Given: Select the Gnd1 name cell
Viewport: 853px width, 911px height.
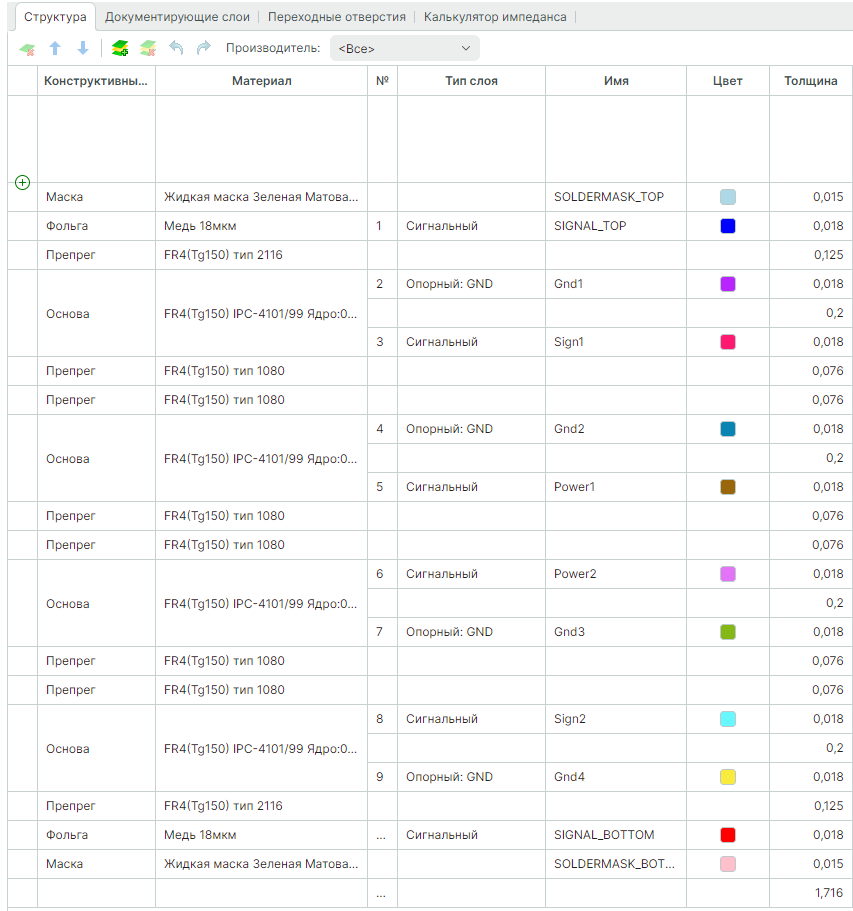Looking at the screenshot, I should click(x=616, y=284).
